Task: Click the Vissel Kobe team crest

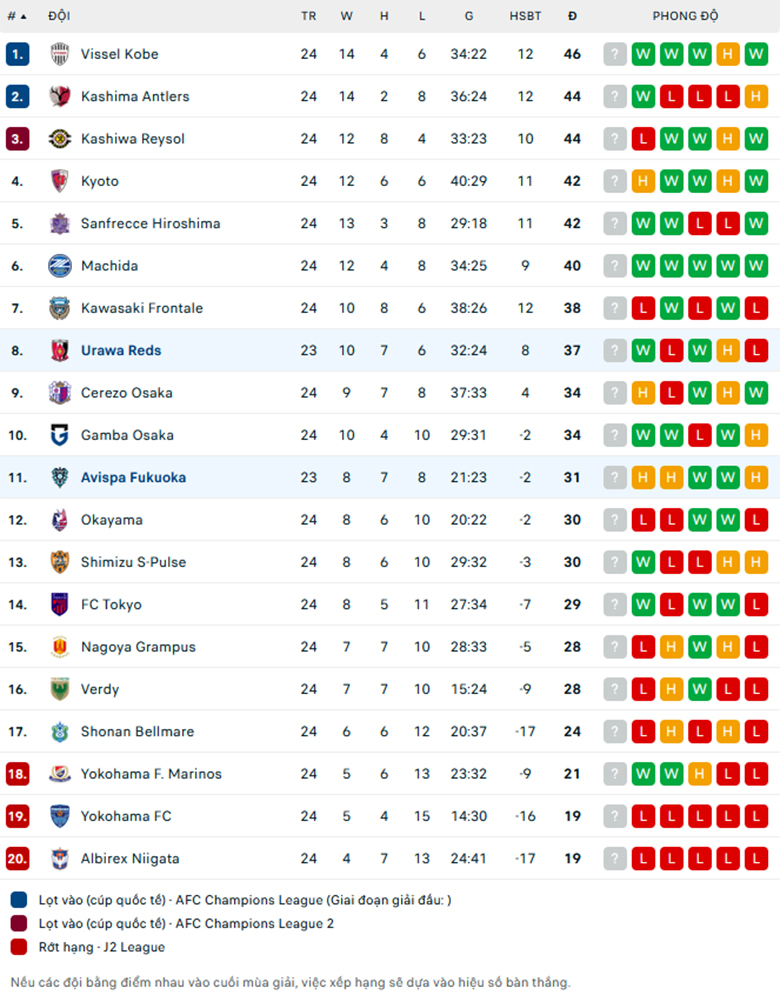Action: pos(60,54)
